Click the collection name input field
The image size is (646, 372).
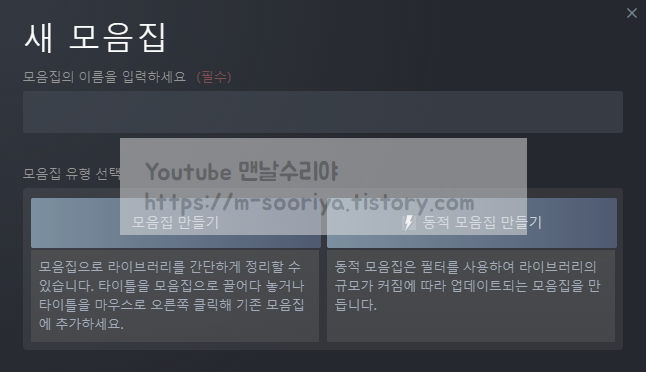coord(323,112)
